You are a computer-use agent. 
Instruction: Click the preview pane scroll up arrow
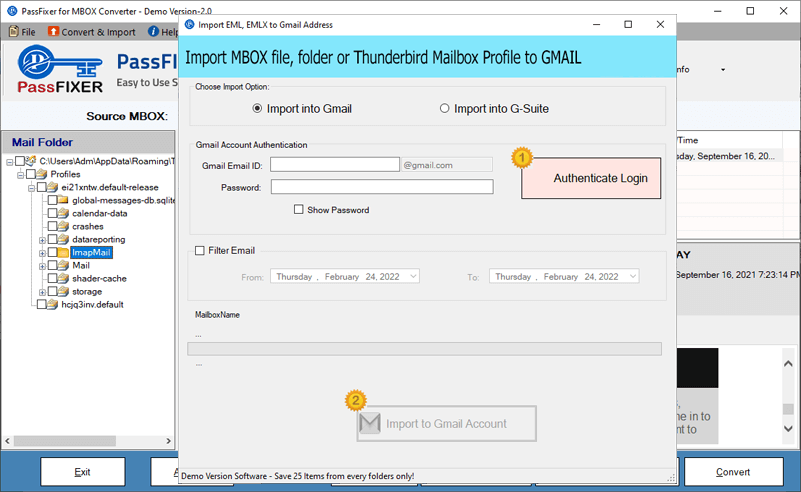pos(788,363)
